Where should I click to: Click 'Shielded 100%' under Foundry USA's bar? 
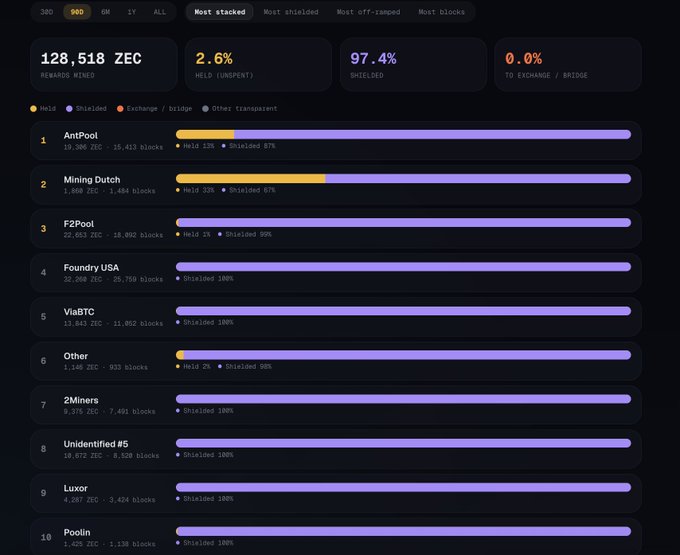[205, 279]
